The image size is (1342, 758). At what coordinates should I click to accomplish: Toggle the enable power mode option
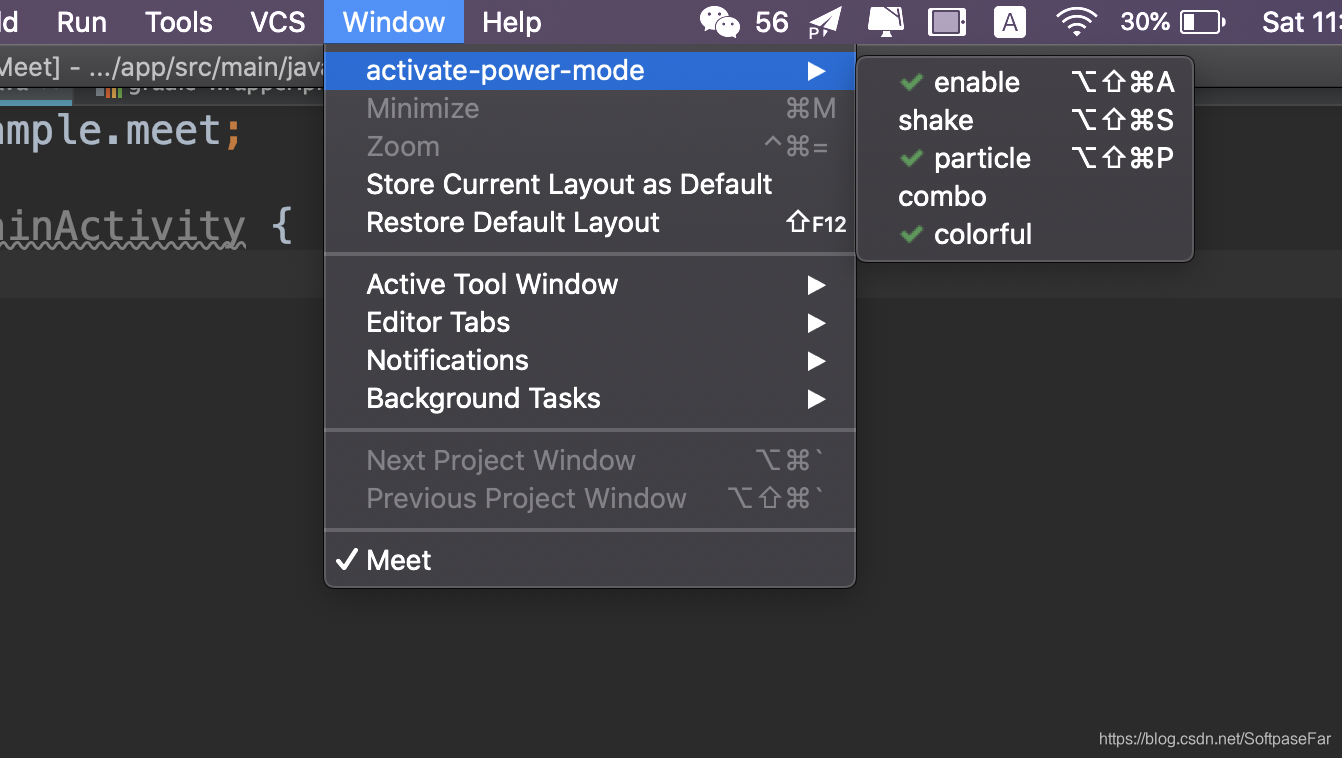(1025, 82)
